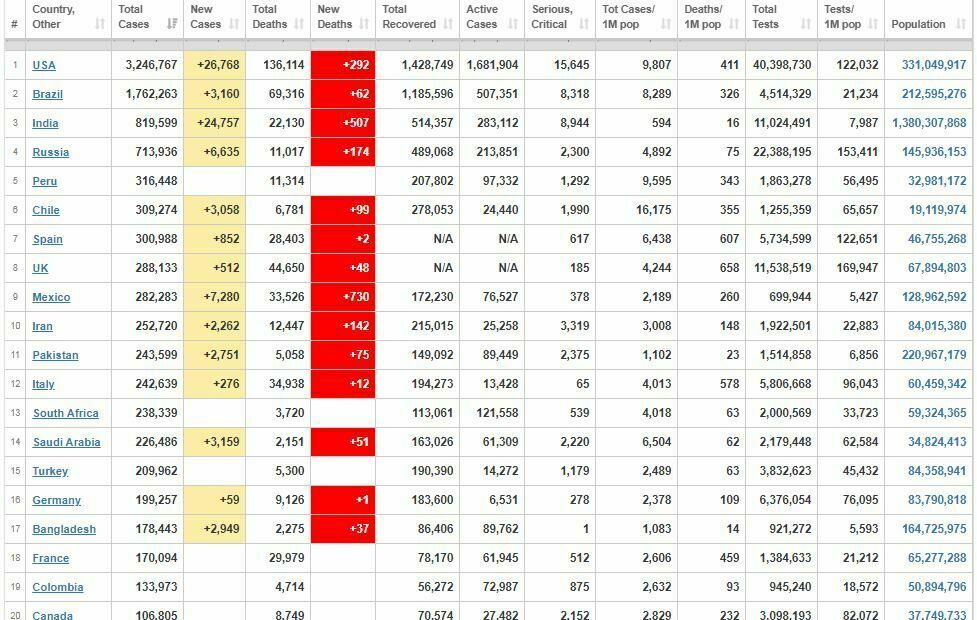Click the sort arrows icon beside New Deaths
The width and height of the screenshot is (977, 620).
(x=364, y=24)
